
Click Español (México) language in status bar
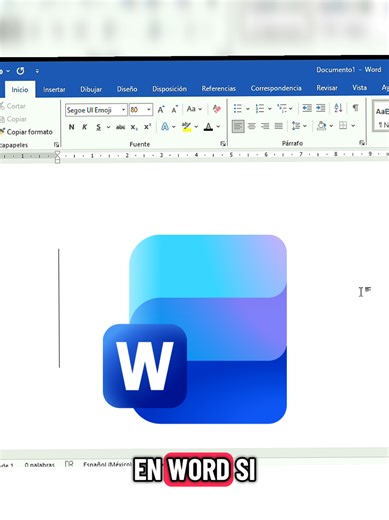pos(107,465)
